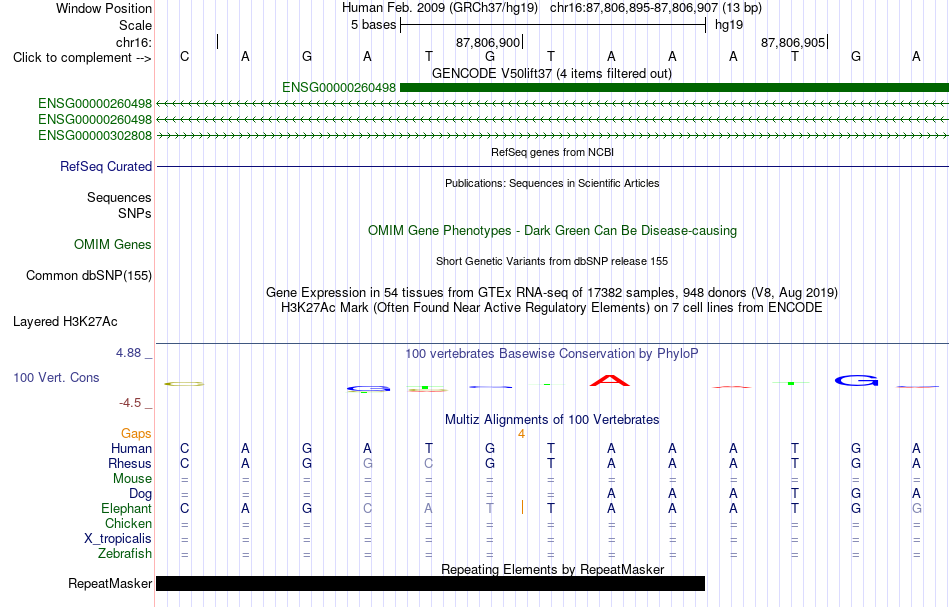Click the hg19 assembly label

pyautogui.click(x=729, y=25)
